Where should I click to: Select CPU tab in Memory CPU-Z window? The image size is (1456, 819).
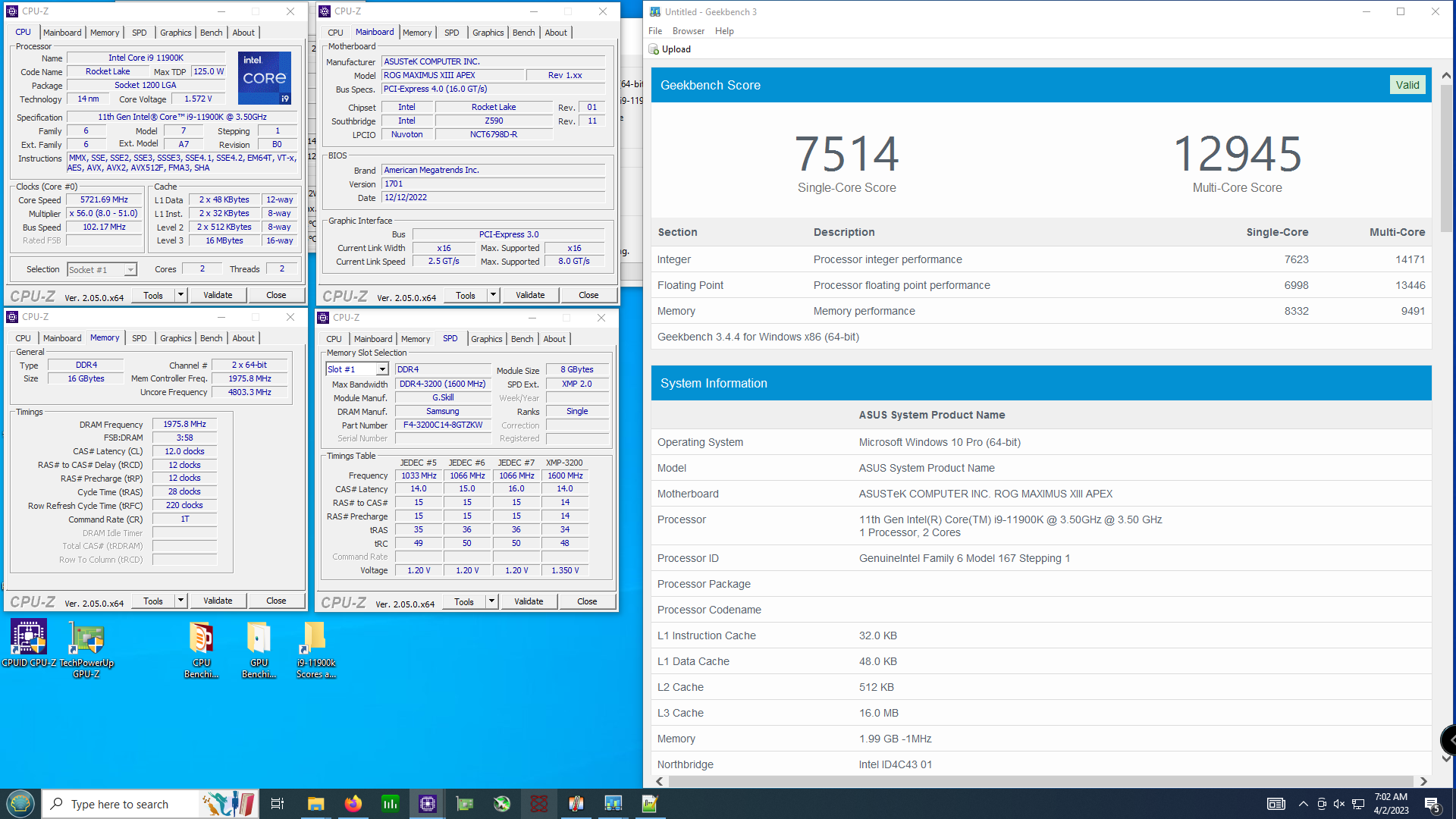(x=24, y=338)
